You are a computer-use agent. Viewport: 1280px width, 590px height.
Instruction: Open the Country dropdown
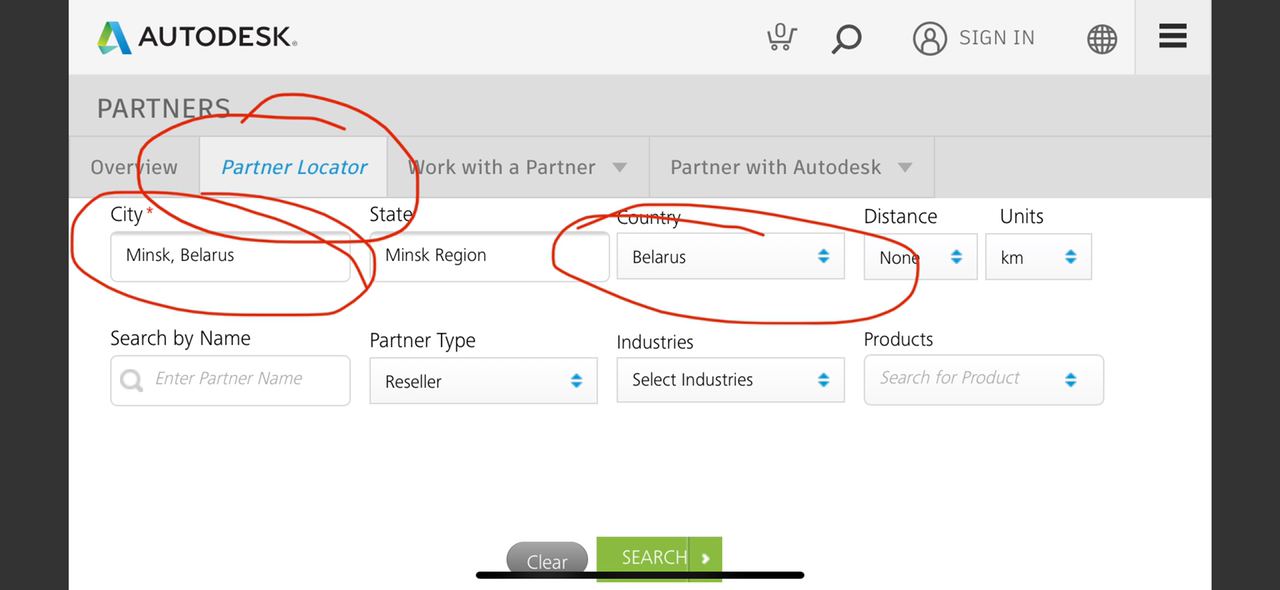coord(730,257)
